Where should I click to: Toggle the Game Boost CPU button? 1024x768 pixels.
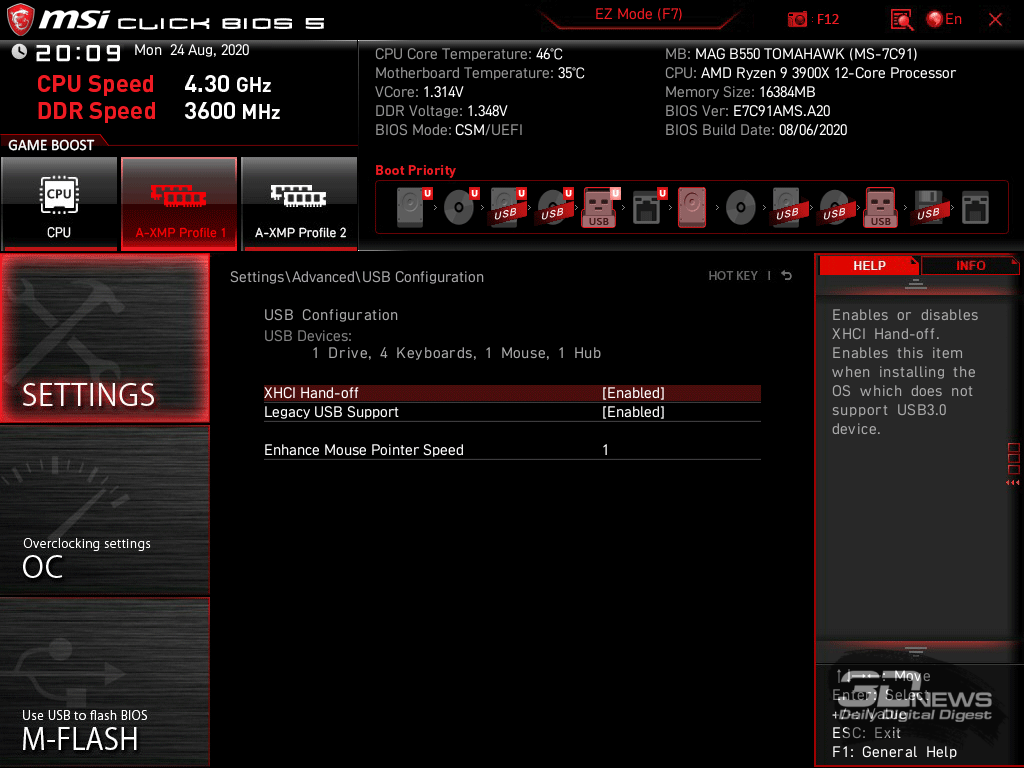coord(59,203)
